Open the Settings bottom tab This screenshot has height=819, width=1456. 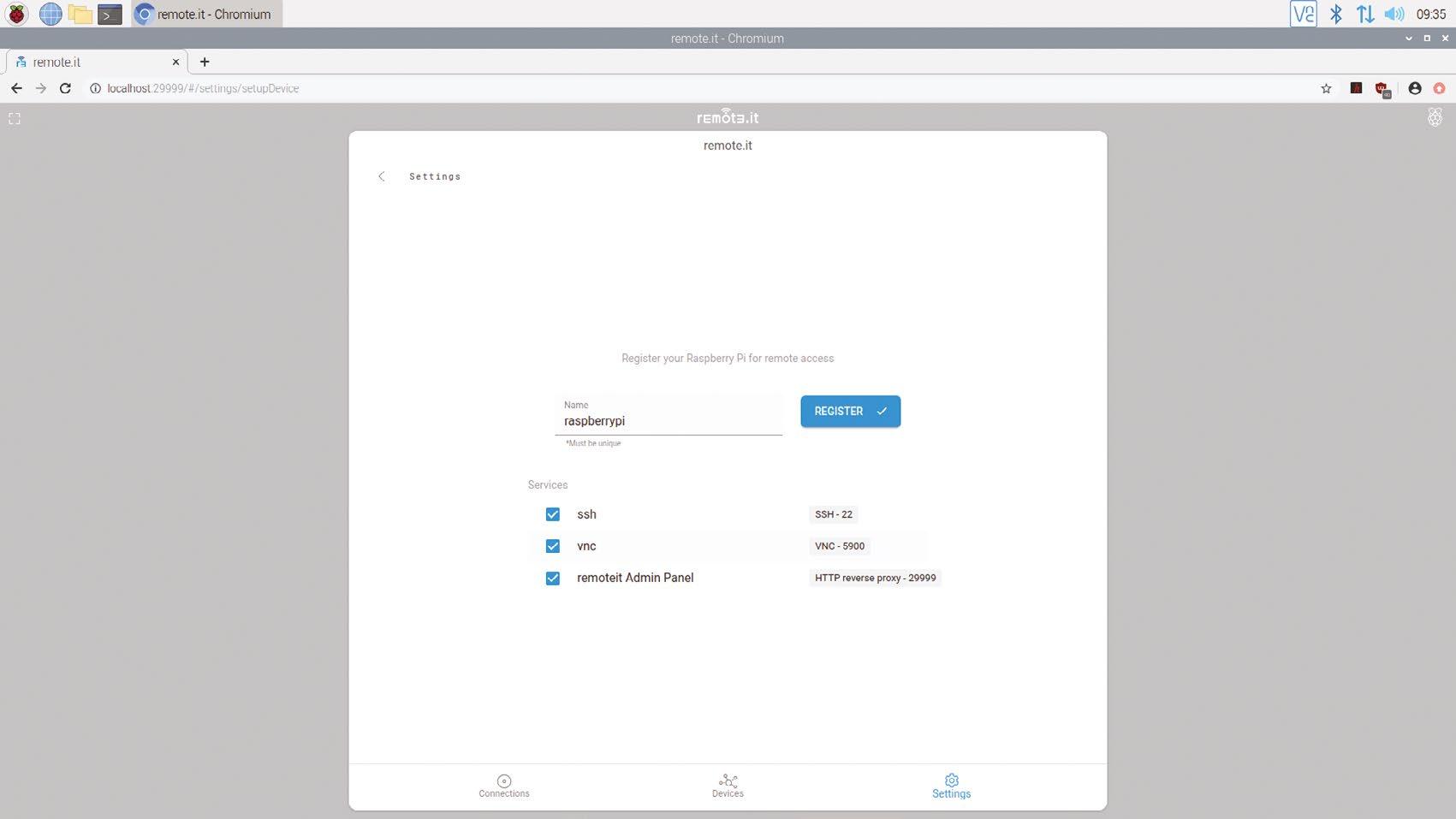[951, 786]
